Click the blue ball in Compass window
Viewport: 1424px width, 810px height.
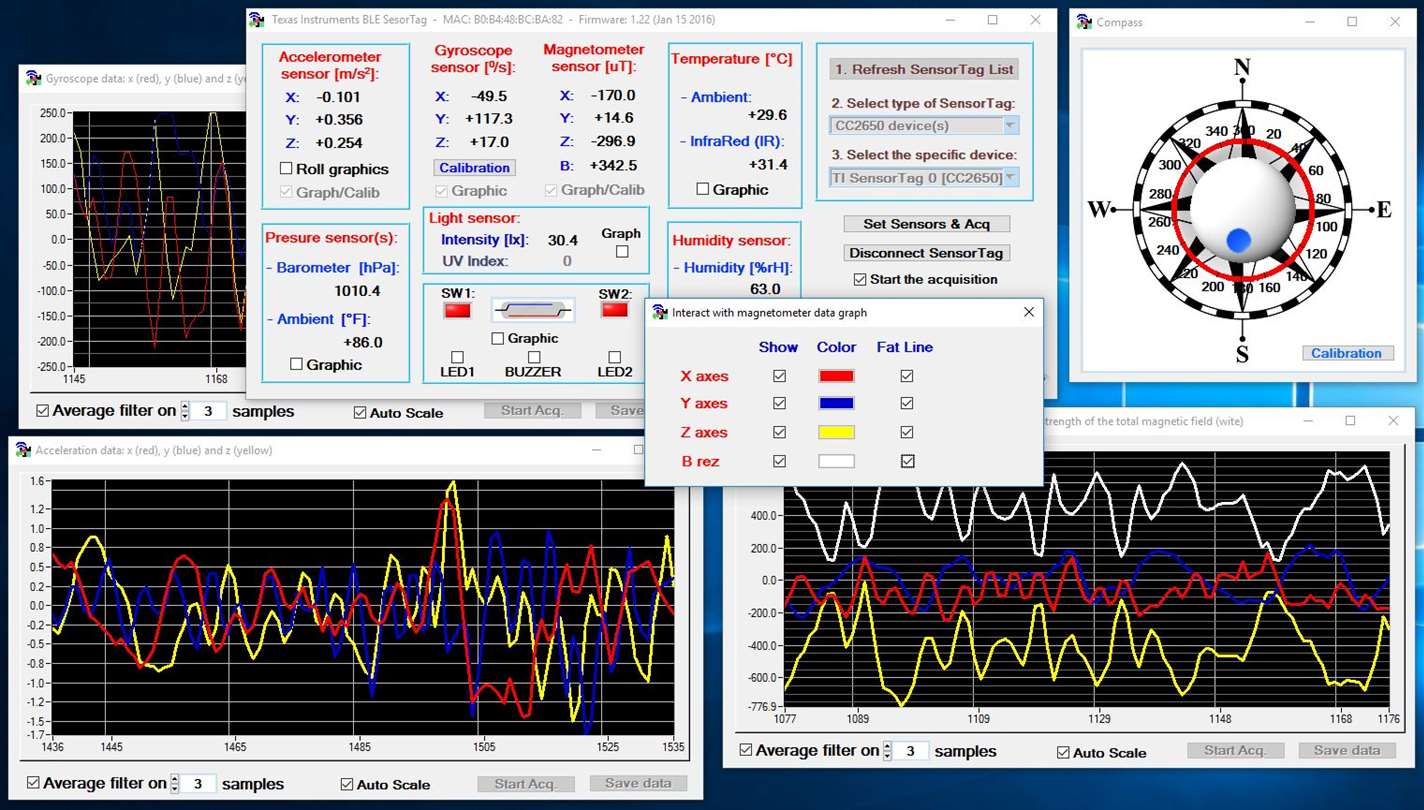(x=1238, y=240)
